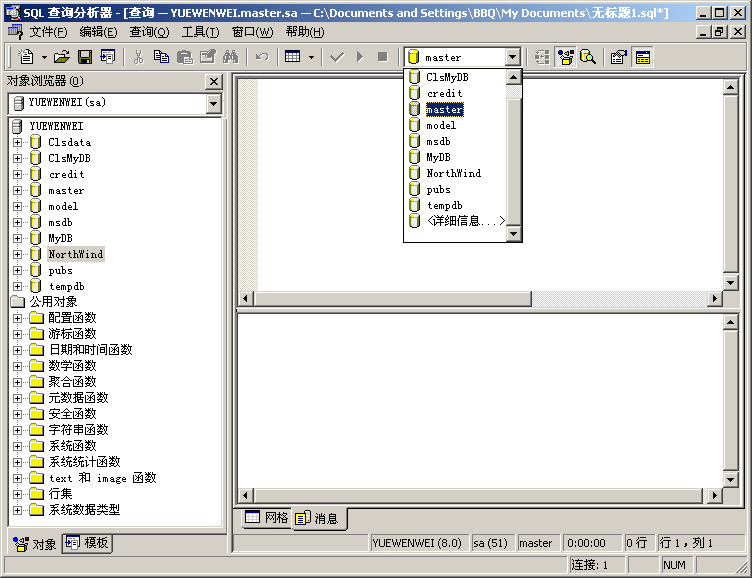Open a file with the folder icon

tap(61, 57)
